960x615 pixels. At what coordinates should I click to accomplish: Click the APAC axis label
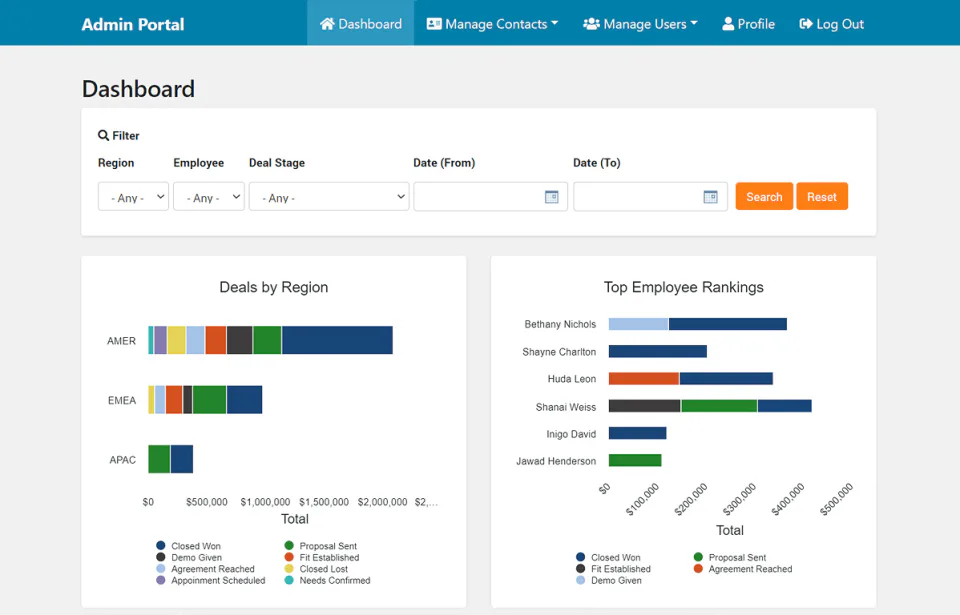coord(122,460)
